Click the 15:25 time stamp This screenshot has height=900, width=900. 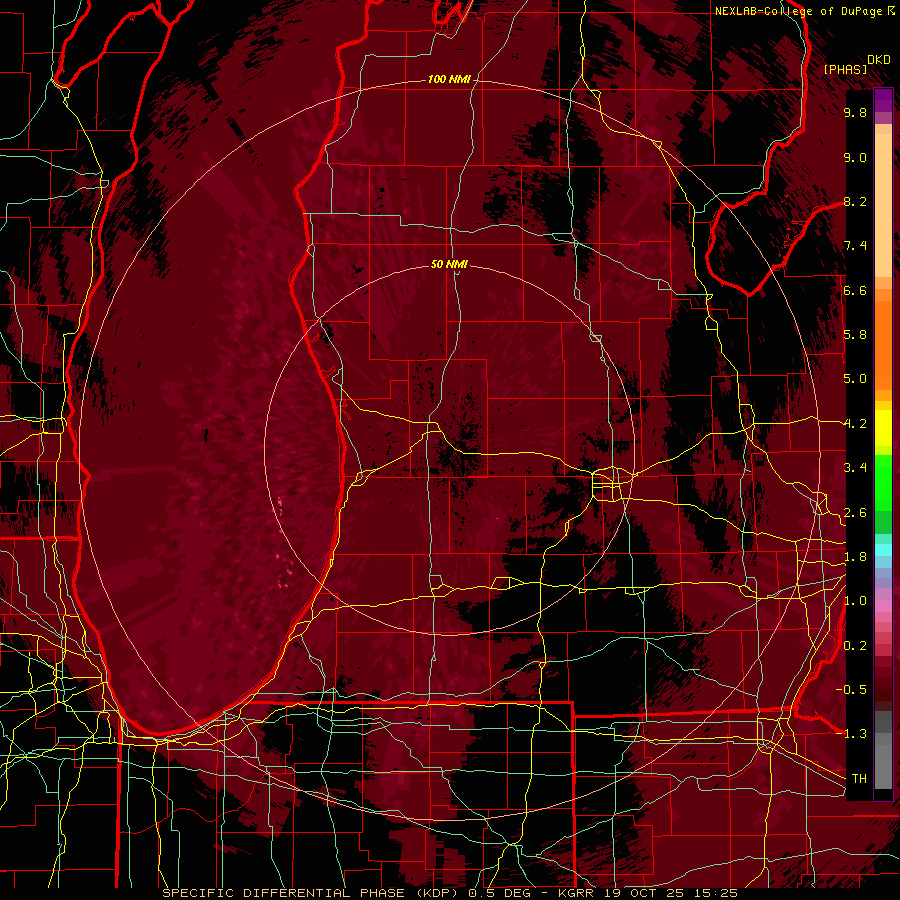[714, 893]
